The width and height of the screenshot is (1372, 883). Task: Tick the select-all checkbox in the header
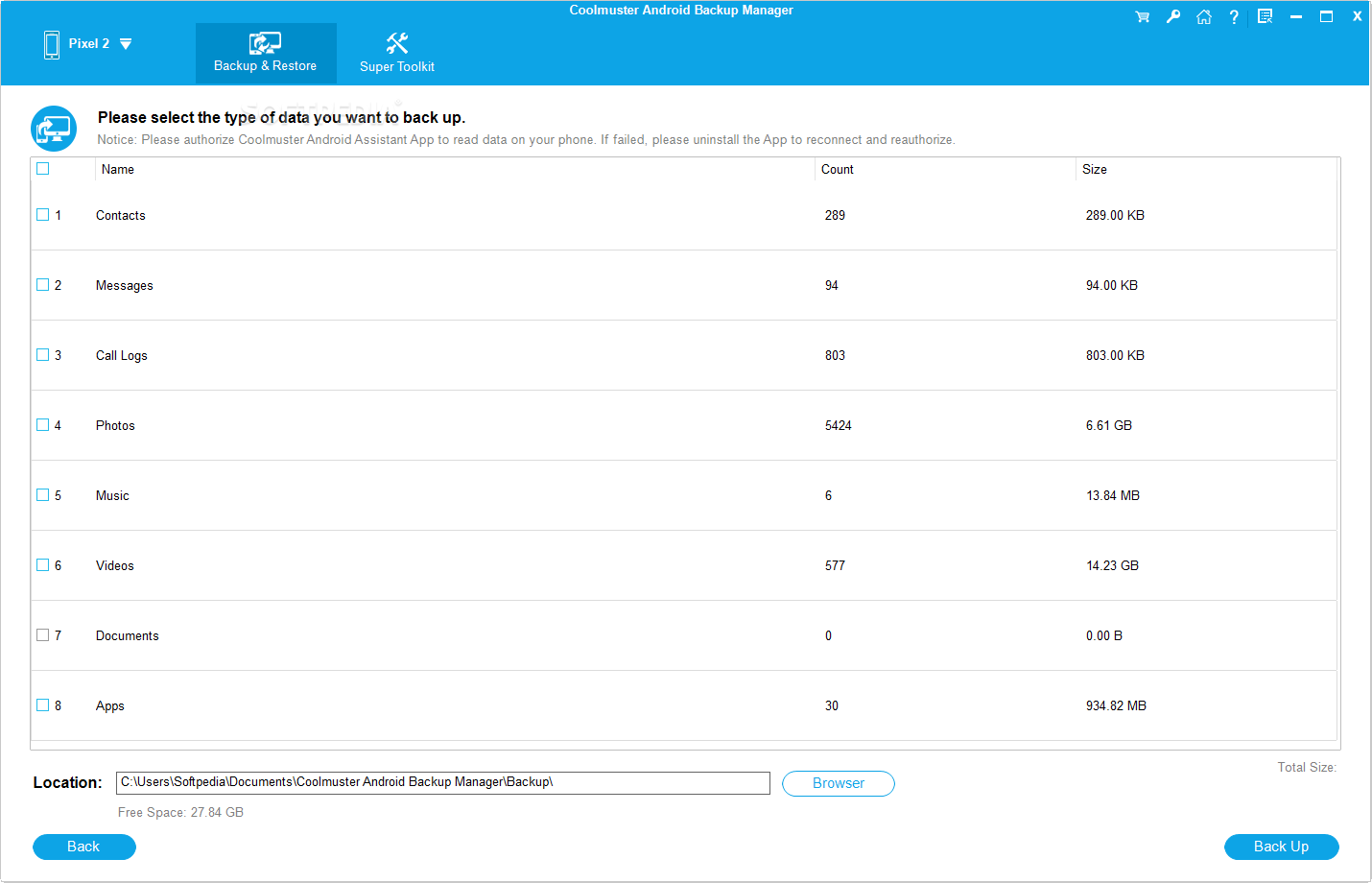point(42,169)
